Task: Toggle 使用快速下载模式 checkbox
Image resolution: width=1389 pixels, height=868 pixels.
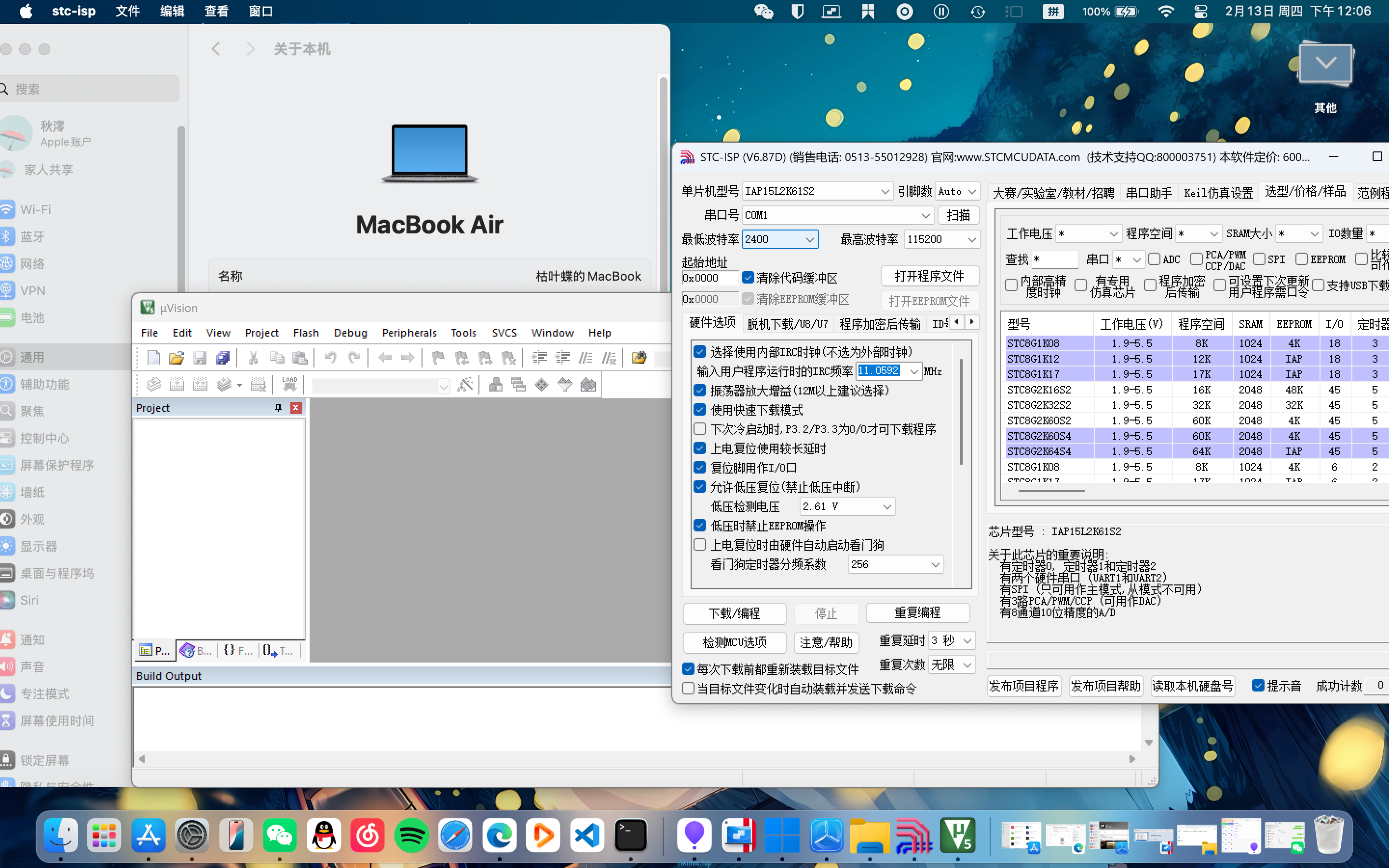Action: pyautogui.click(x=700, y=409)
